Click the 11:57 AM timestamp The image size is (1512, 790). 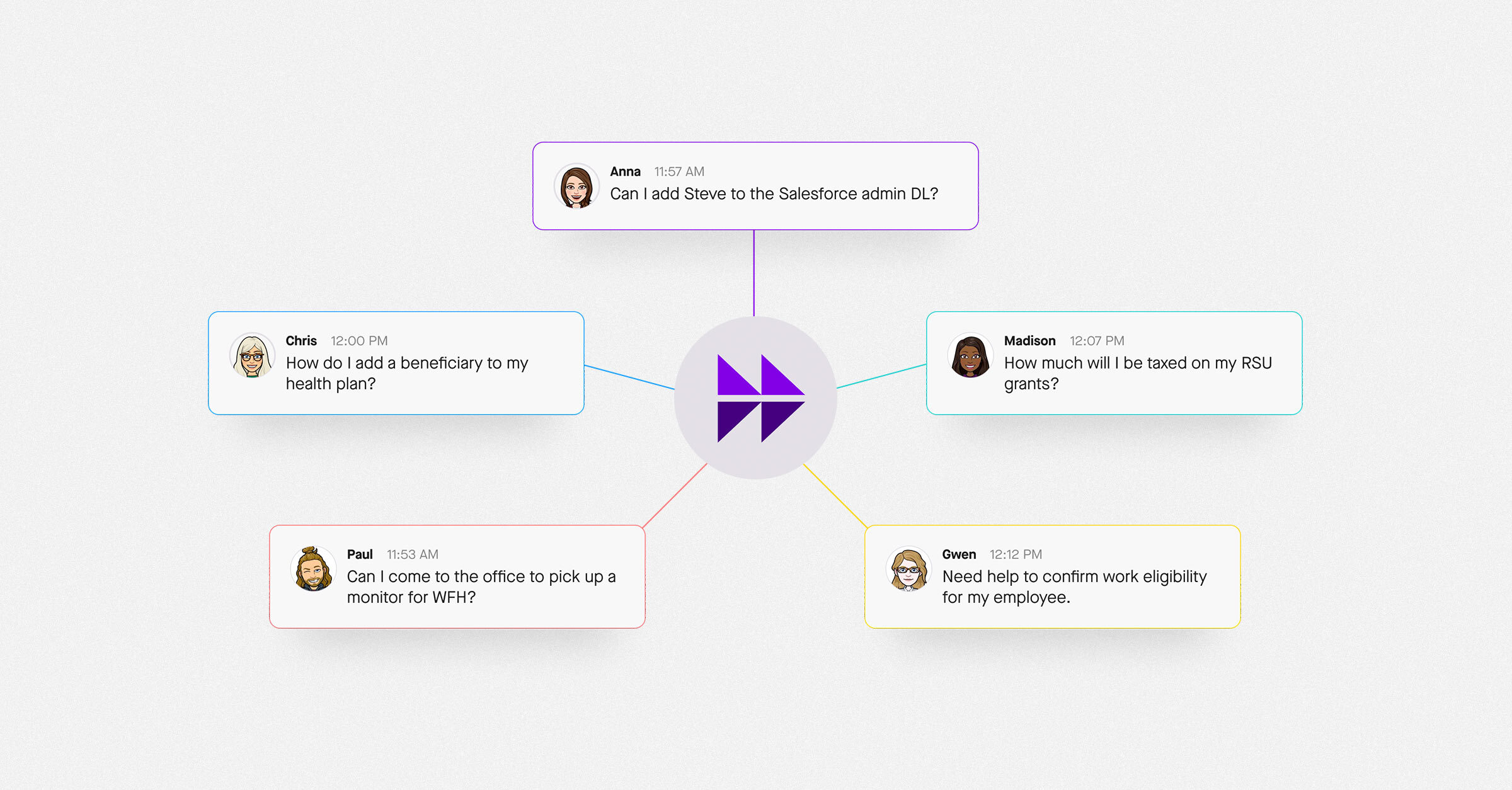coord(679,171)
